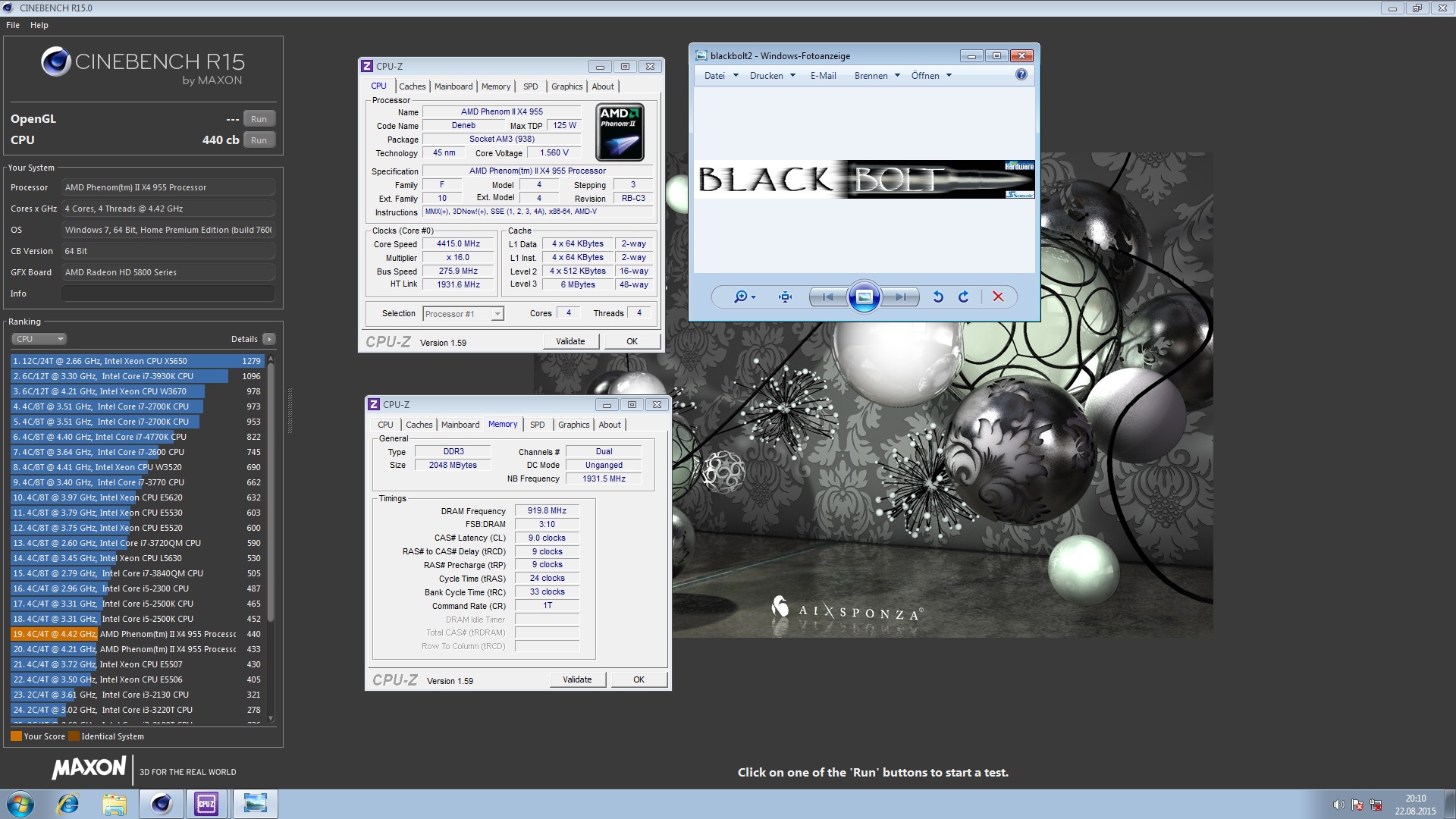The width and height of the screenshot is (1456, 819).
Task: Open the Datei dropdown menu
Action: point(720,76)
